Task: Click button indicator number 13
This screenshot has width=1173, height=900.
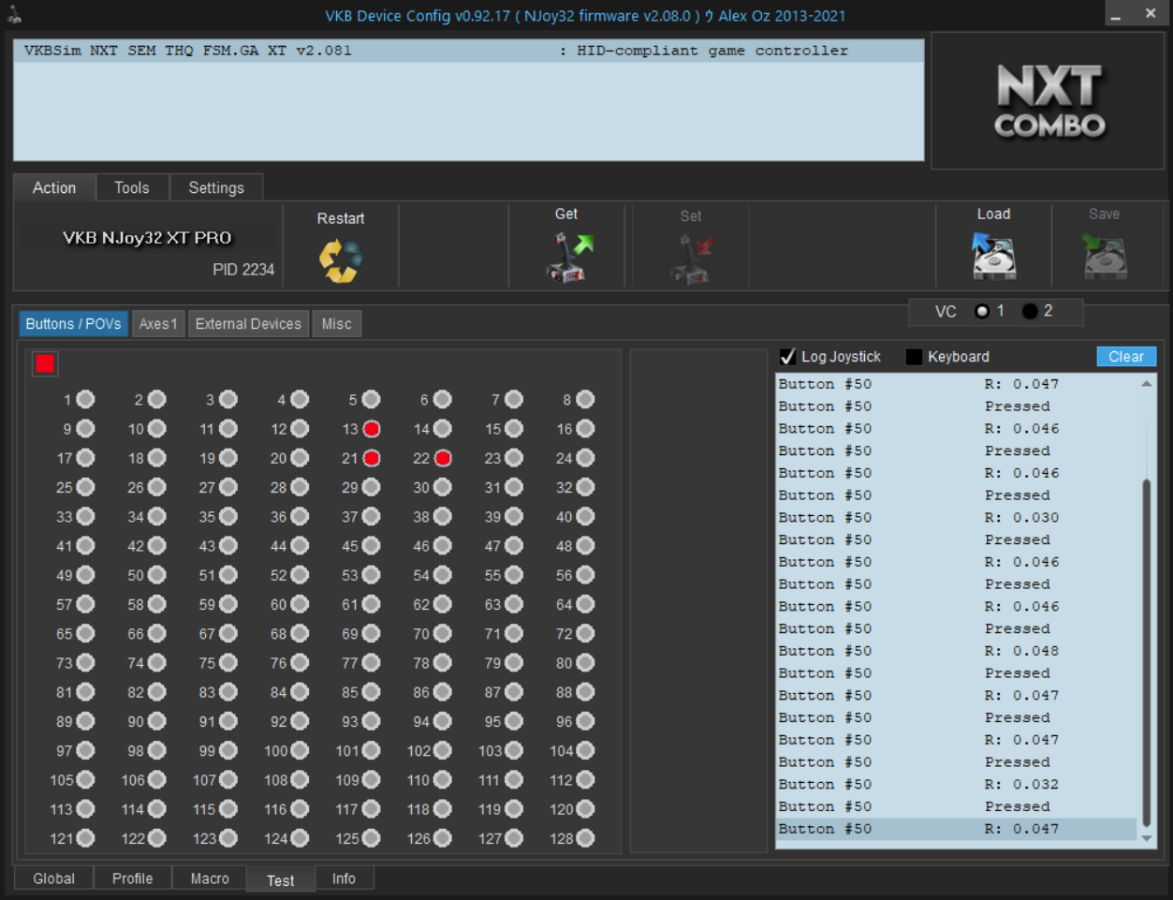Action: [x=371, y=429]
